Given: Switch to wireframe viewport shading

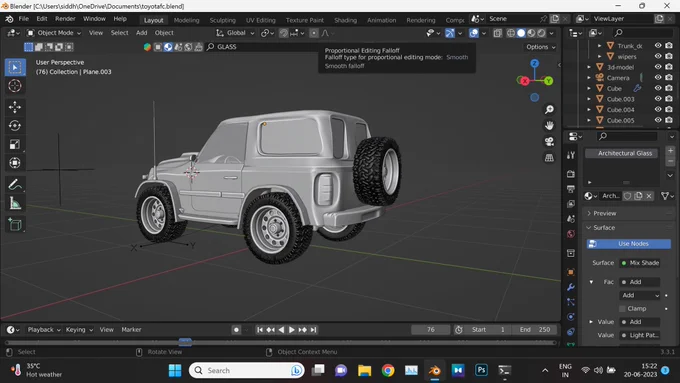Looking at the screenshot, I should (511, 33).
